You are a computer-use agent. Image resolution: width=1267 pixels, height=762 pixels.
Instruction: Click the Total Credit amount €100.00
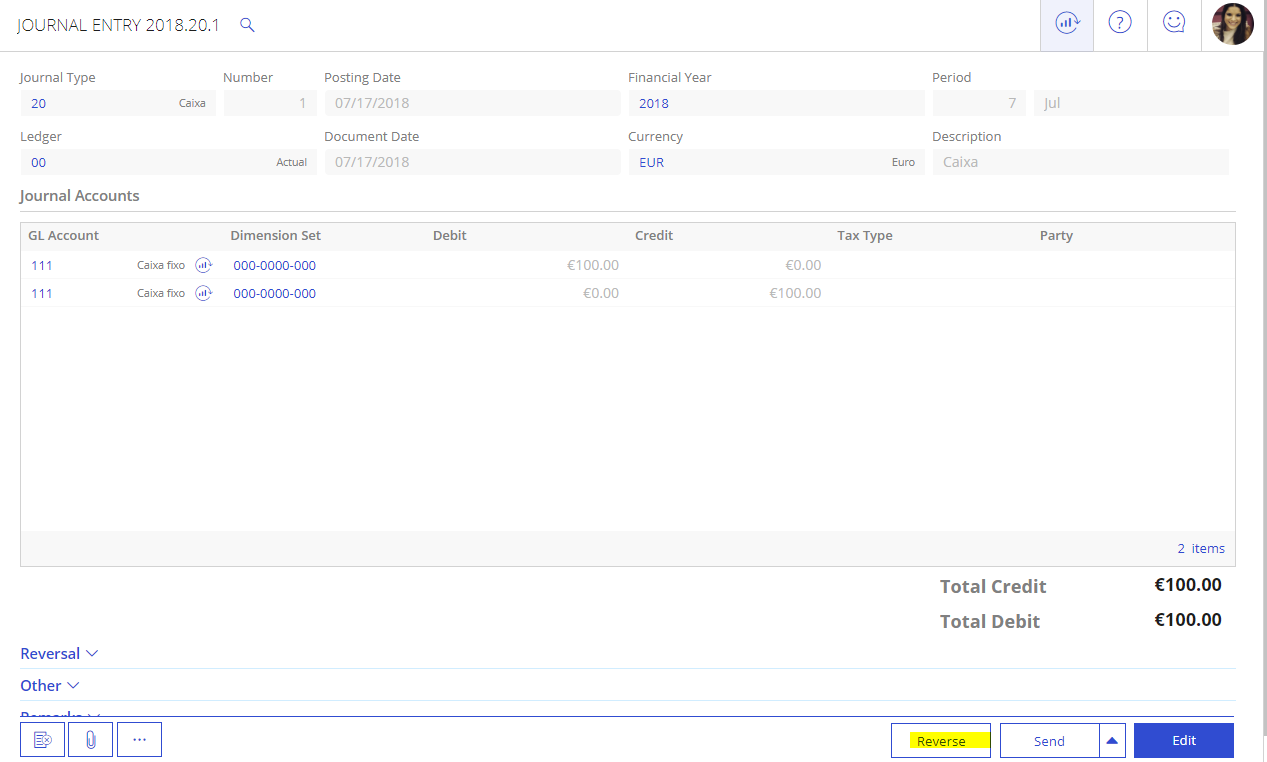(1188, 585)
